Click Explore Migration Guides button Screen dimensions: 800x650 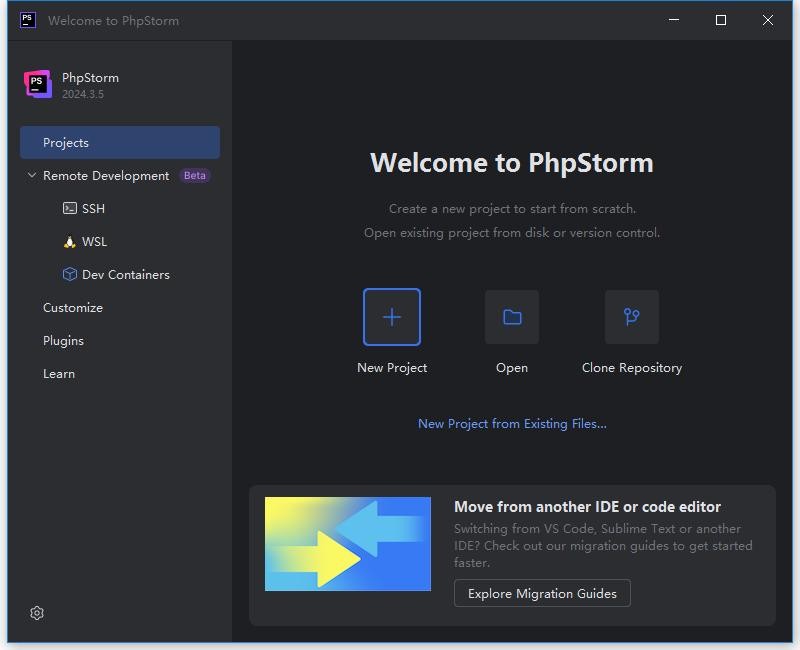coord(542,593)
